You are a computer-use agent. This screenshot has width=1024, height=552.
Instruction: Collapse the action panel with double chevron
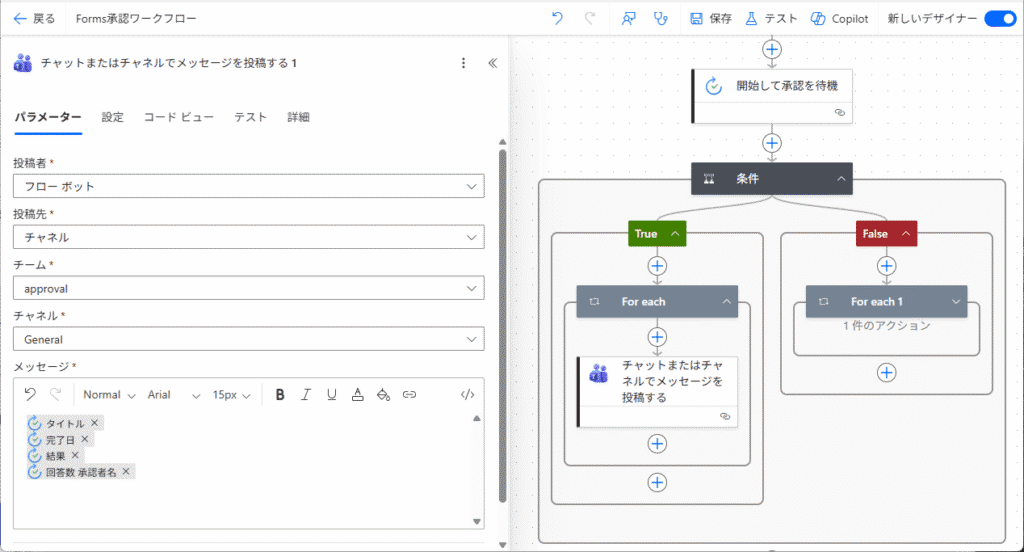[x=492, y=63]
